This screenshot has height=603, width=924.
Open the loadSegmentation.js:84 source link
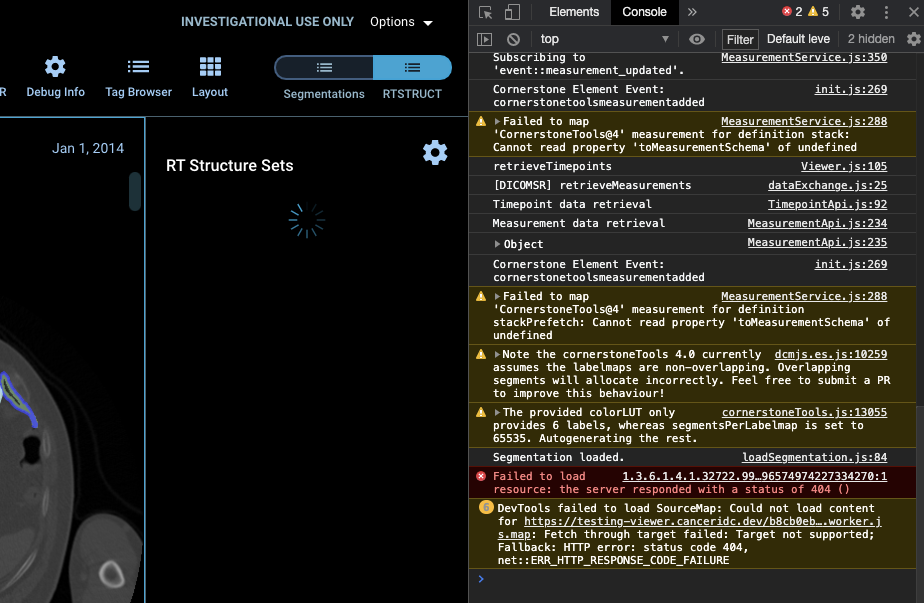[814, 457]
